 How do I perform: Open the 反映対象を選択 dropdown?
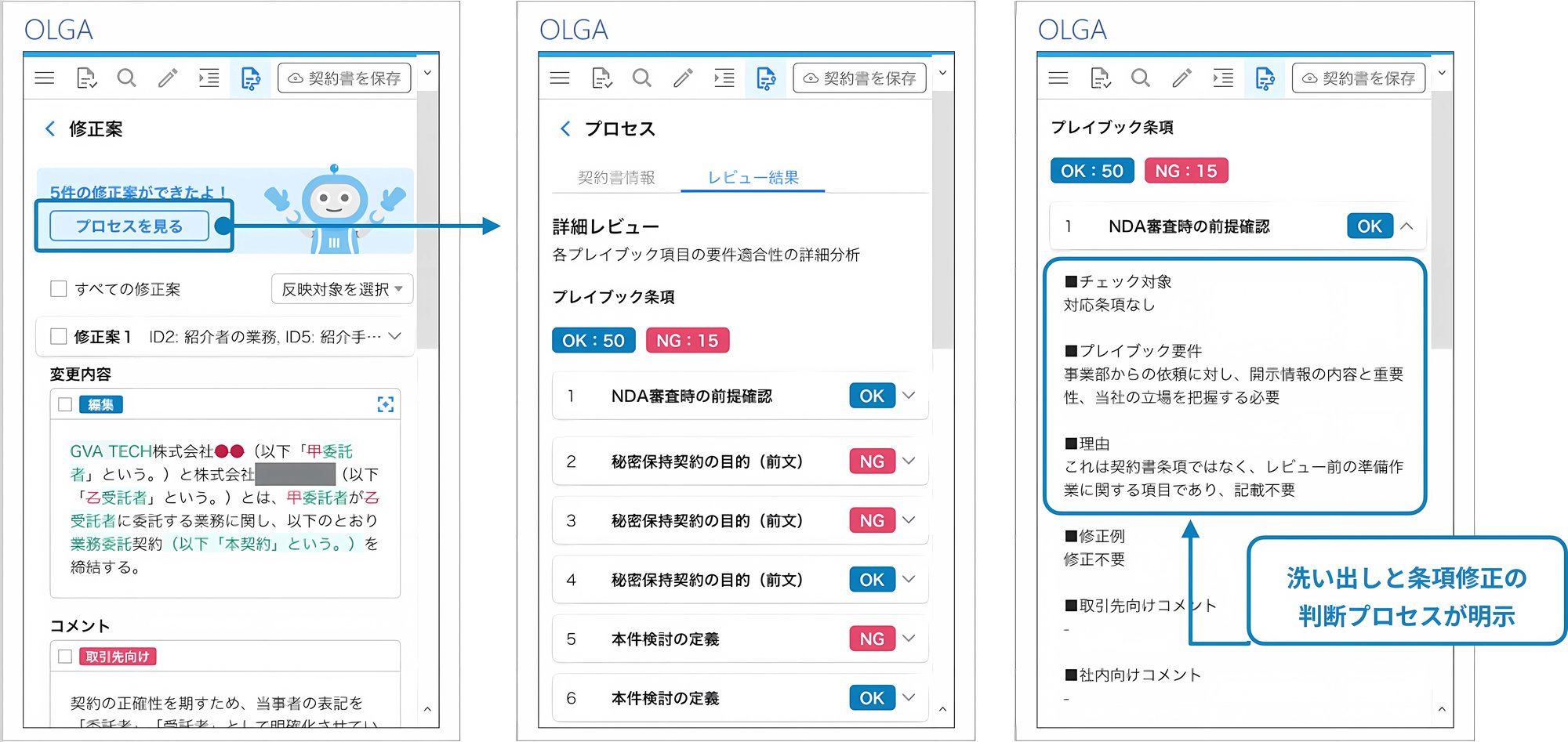point(342,289)
